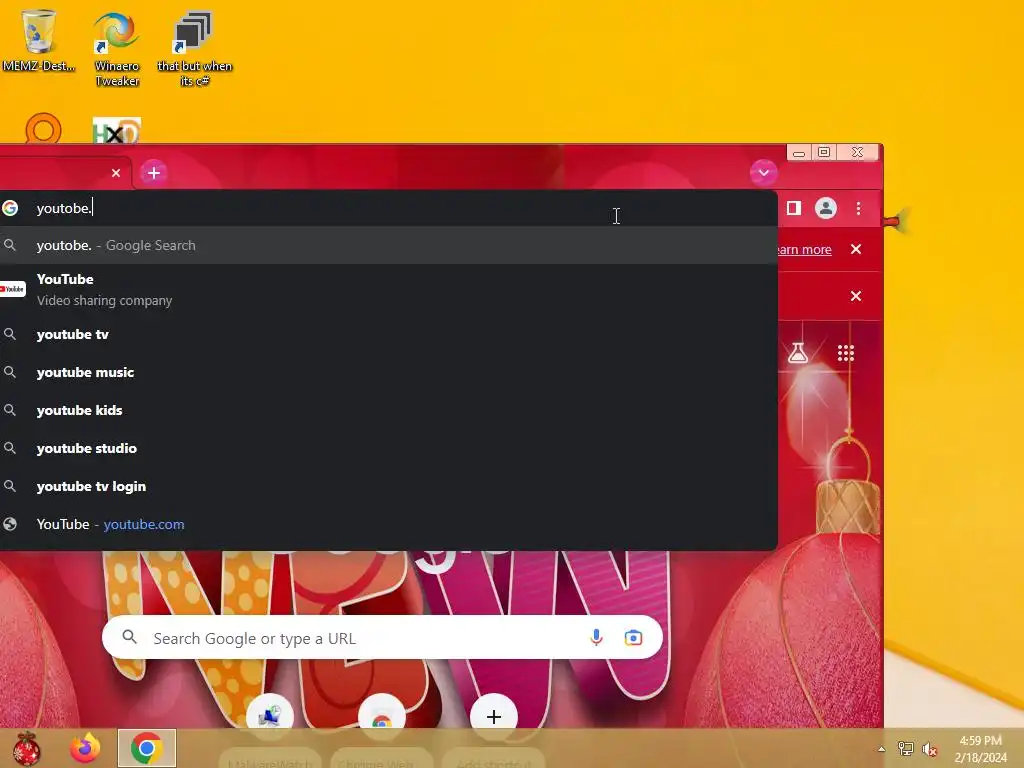Open the muted volume tray icon
The width and height of the screenshot is (1024, 768).
tap(929, 749)
